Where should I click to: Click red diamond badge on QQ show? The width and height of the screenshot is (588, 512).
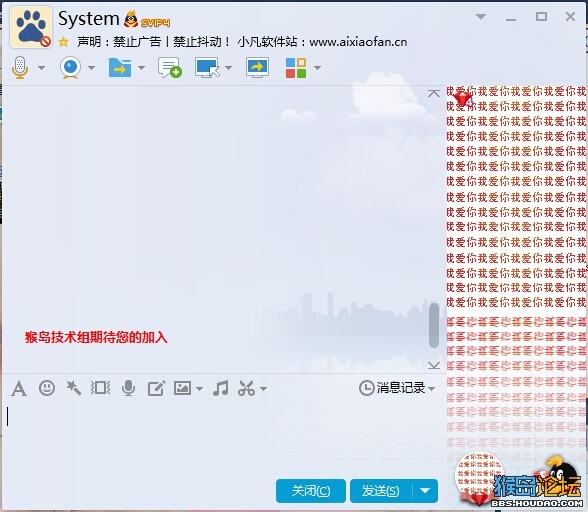pyautogui.click(x=463, y=99)
